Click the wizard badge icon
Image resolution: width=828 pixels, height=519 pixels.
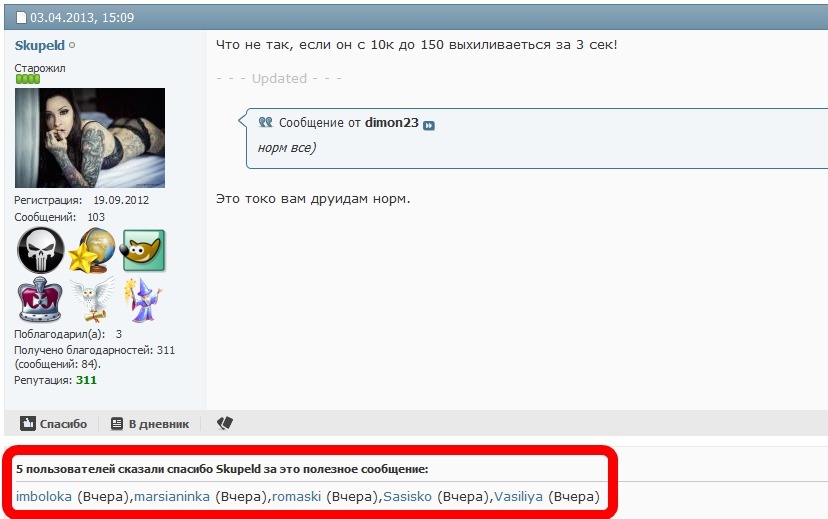point(143,299)
